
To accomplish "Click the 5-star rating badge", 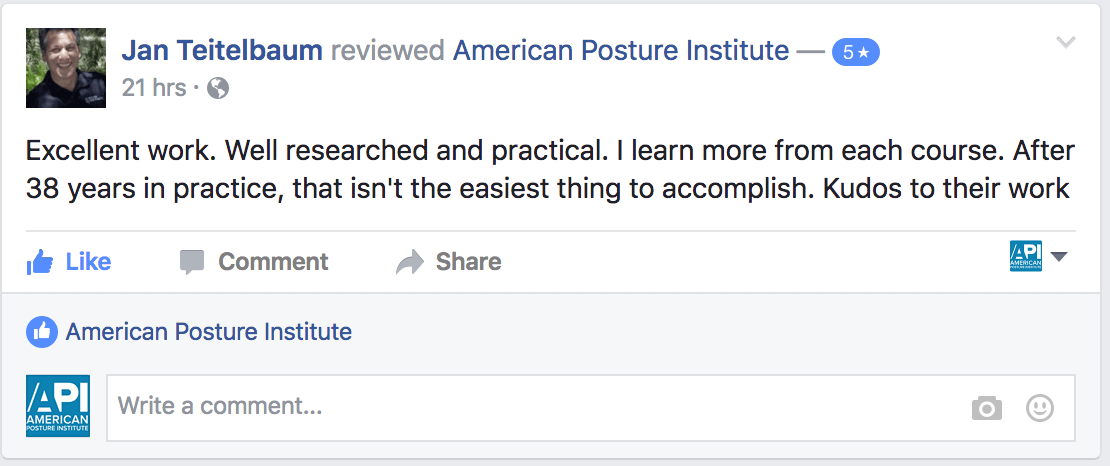I will click(x=855, y=52).
